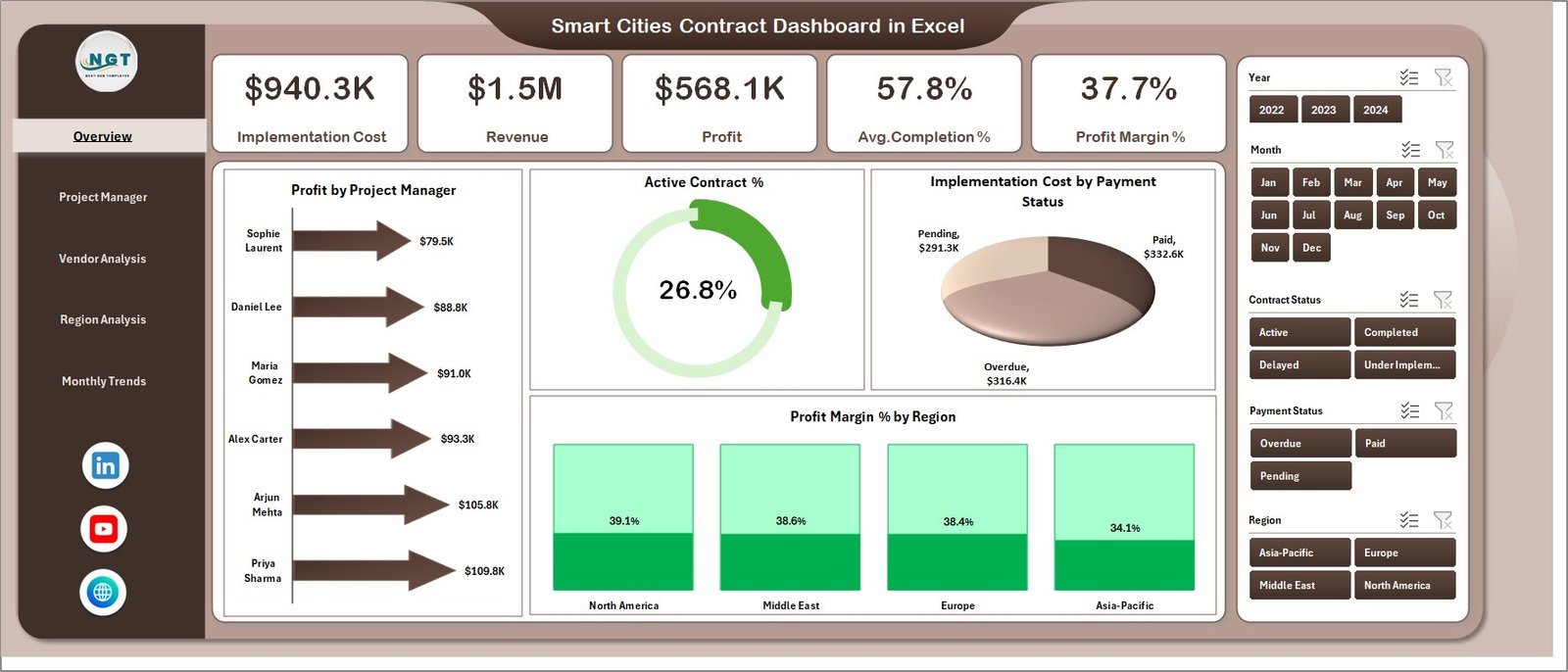Screen dimensions: 1568x672
Task: Open the YouTube icon link
Action: pyautogui.click(x=104, y=530)
